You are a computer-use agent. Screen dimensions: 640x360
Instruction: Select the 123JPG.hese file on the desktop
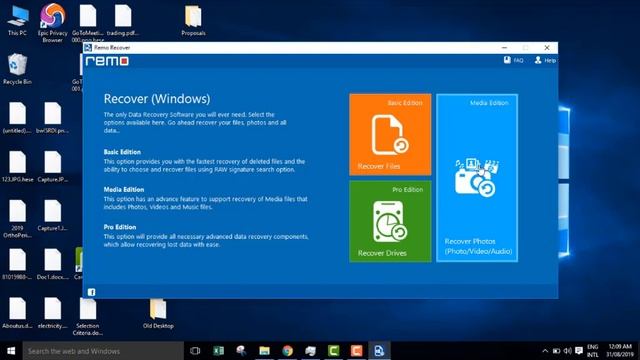point(17,167)
